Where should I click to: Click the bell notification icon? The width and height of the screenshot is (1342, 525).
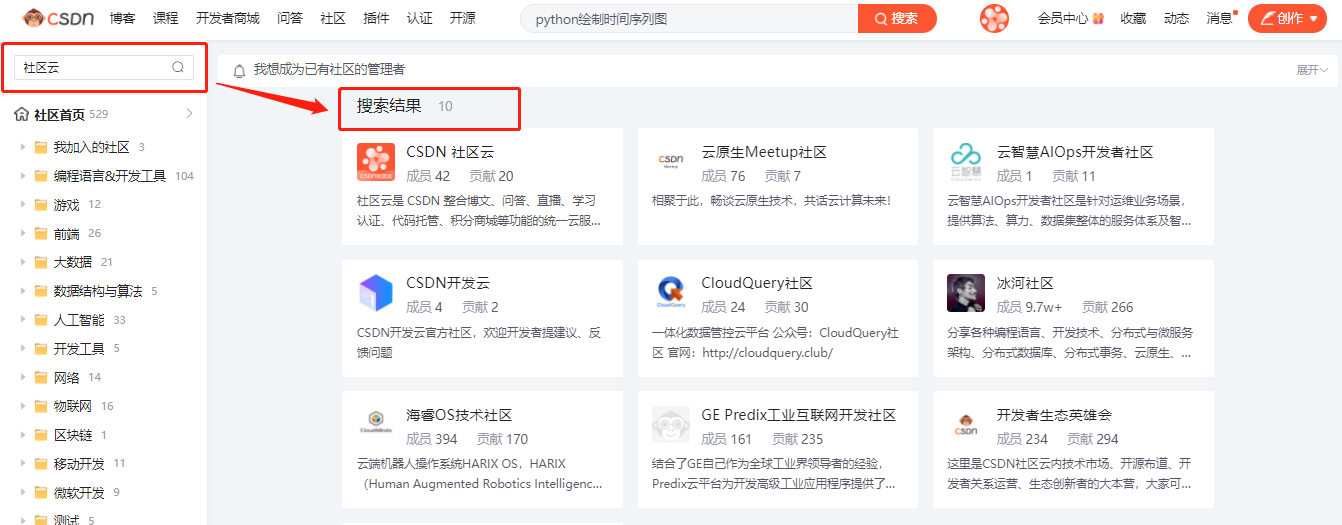(239, 71)
